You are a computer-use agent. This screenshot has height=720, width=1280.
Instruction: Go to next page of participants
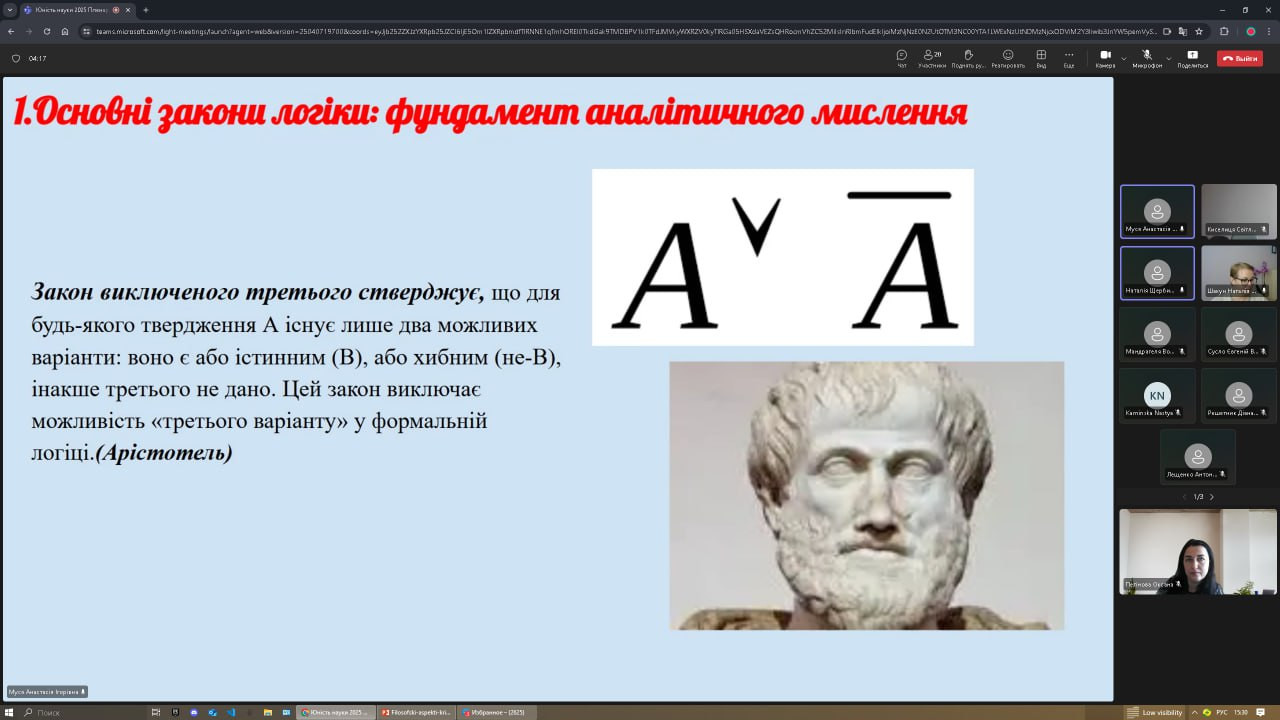[1212, 497]
